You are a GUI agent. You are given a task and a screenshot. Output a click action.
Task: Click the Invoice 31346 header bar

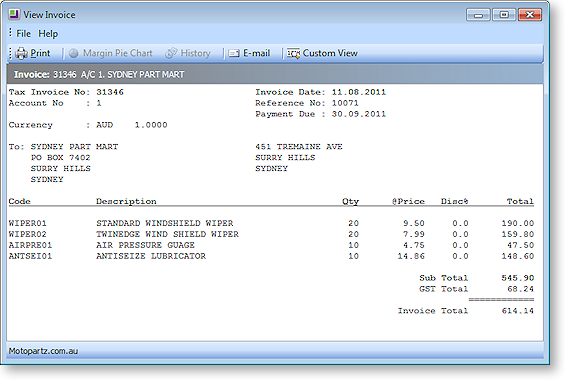pos(275,74)
